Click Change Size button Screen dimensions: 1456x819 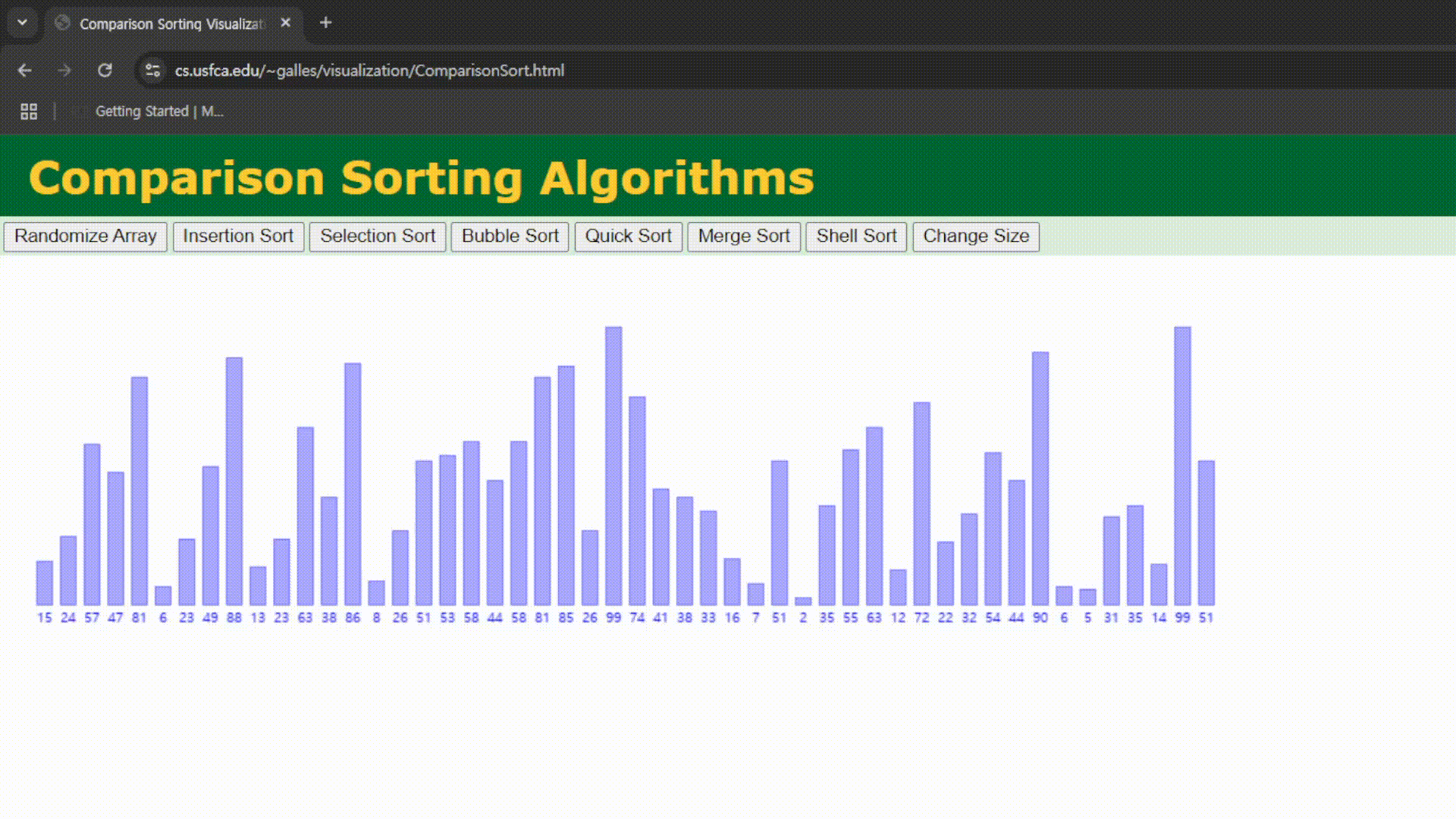coord(976,236)
